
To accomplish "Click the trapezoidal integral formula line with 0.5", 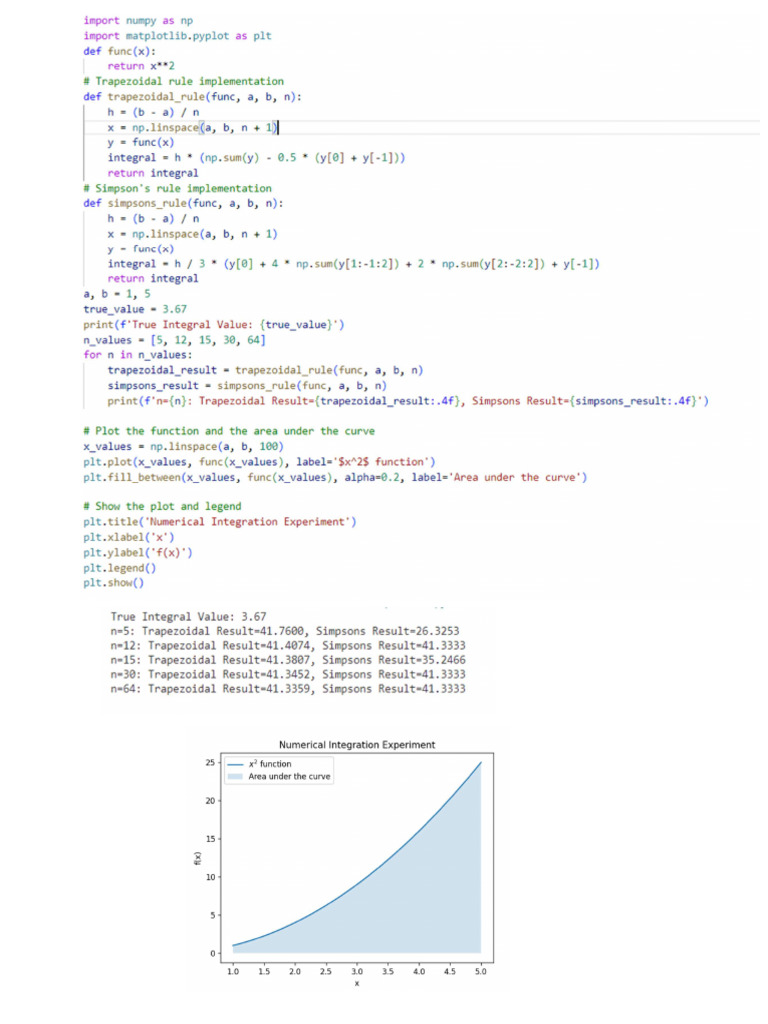I will pyautogui.click(x=257, y=158).
